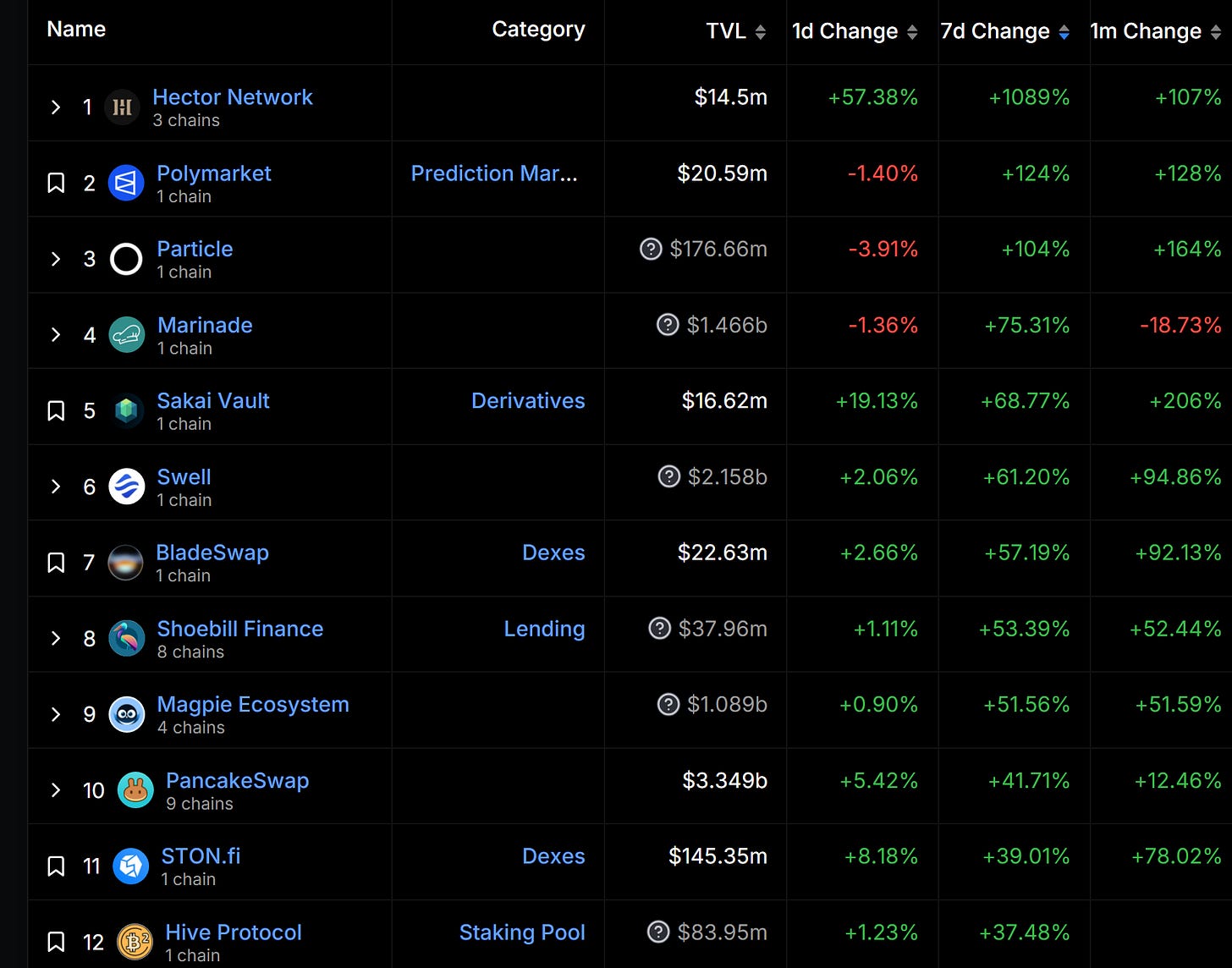Click the -18.73% 1m change value
Image resolution: width=1232 pixels, height=968 pixels.
coord(1180,325)
